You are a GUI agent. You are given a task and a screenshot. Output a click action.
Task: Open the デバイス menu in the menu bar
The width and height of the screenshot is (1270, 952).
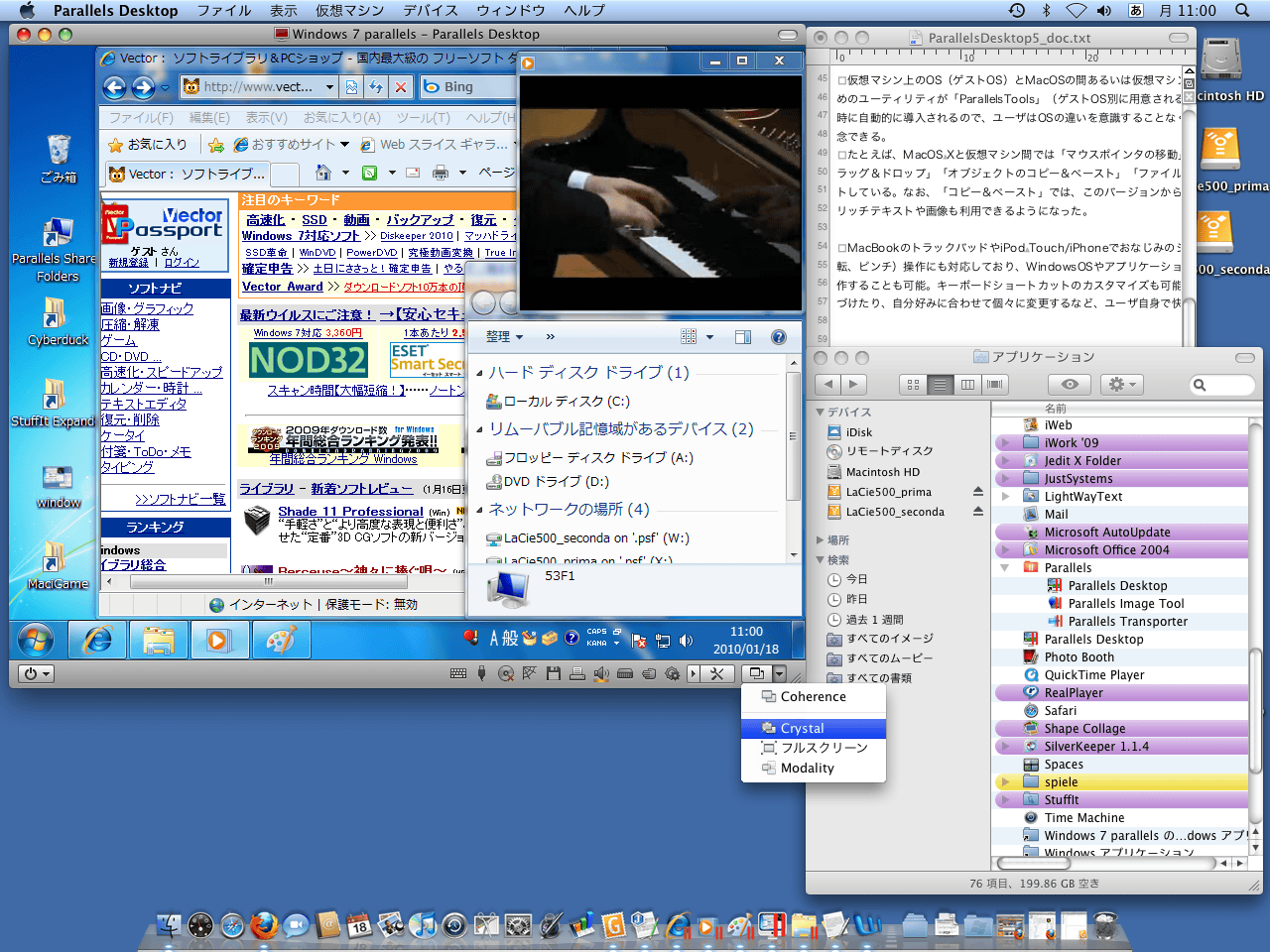pyautogui.click(x=431, y=11)
